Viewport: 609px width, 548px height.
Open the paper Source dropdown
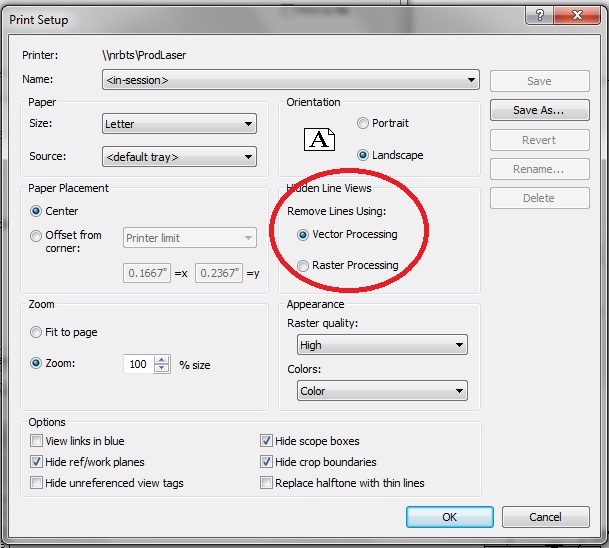pyautogui.click(x=179, y=157)
